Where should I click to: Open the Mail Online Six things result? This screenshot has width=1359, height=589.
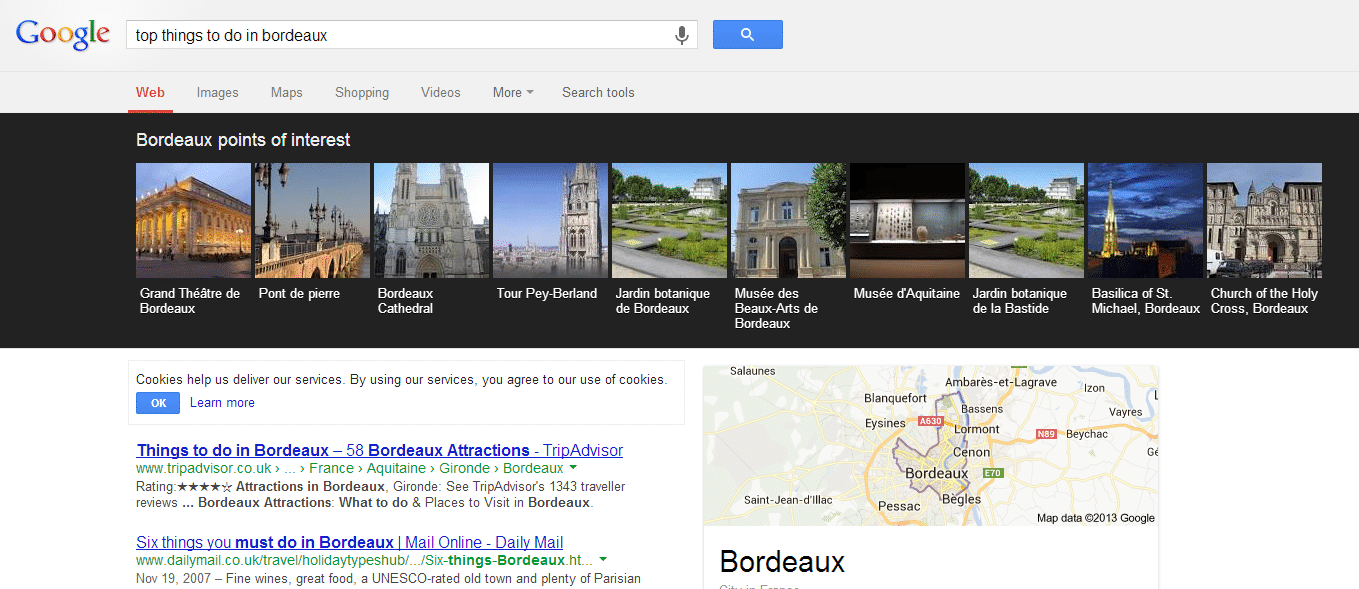pos(350,542)
